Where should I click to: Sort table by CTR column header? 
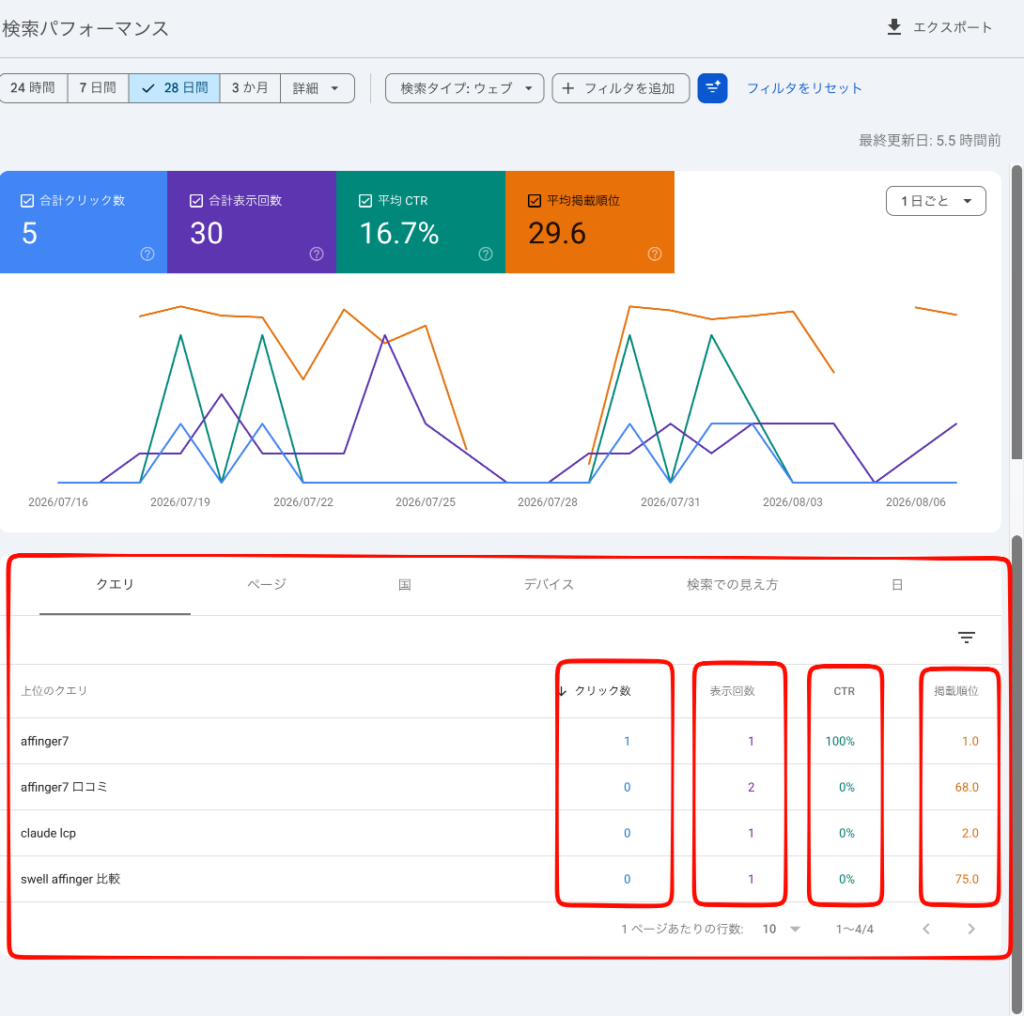pyautogui.click(x=844, y=691)
